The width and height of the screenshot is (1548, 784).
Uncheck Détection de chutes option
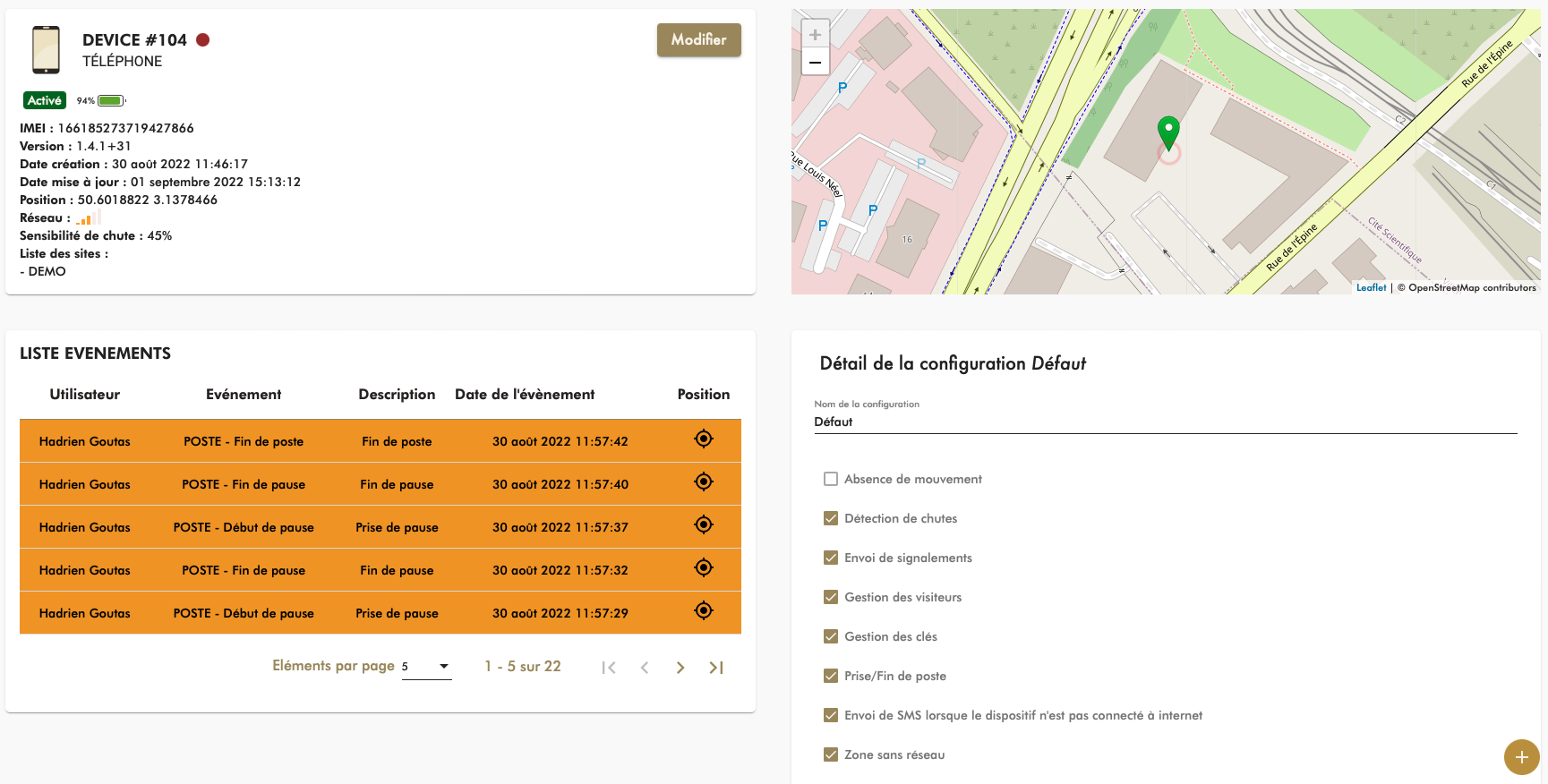(831, 518)
